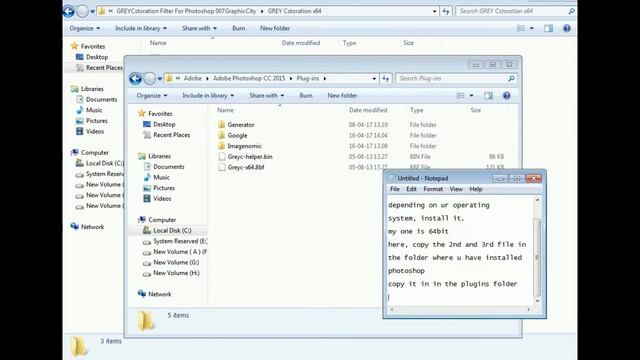Click Google folder icon
Viewport: 640px width, 360px height.
coord(222,135)
